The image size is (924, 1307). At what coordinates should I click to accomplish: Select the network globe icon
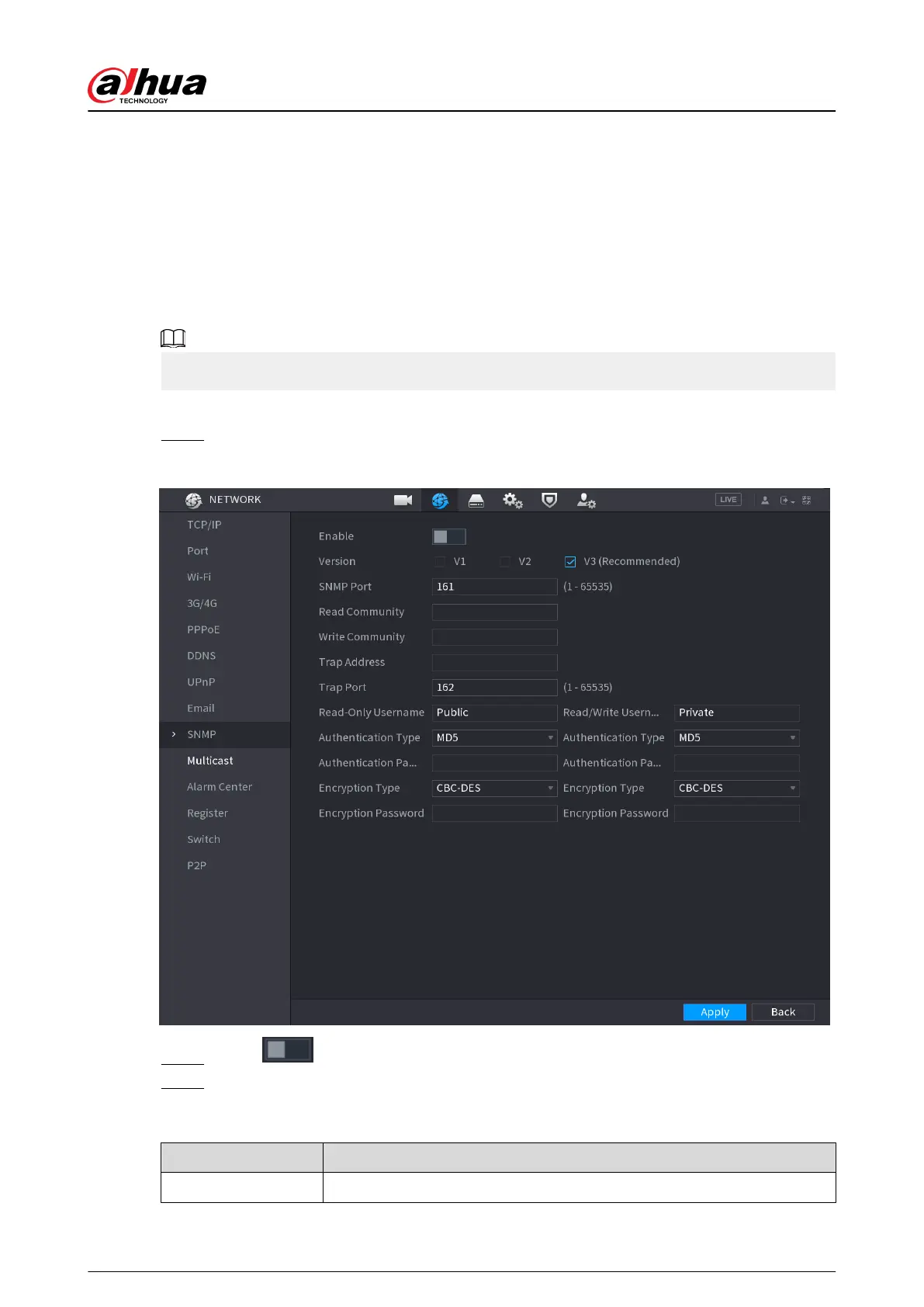coord(440,501)
